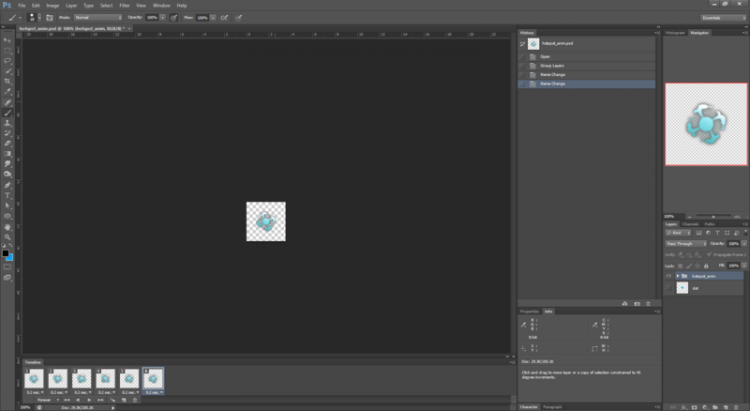
Task: Open the brush Mode dropdown set to Normal
Action: pyautogui.click(x=97, y=17)
